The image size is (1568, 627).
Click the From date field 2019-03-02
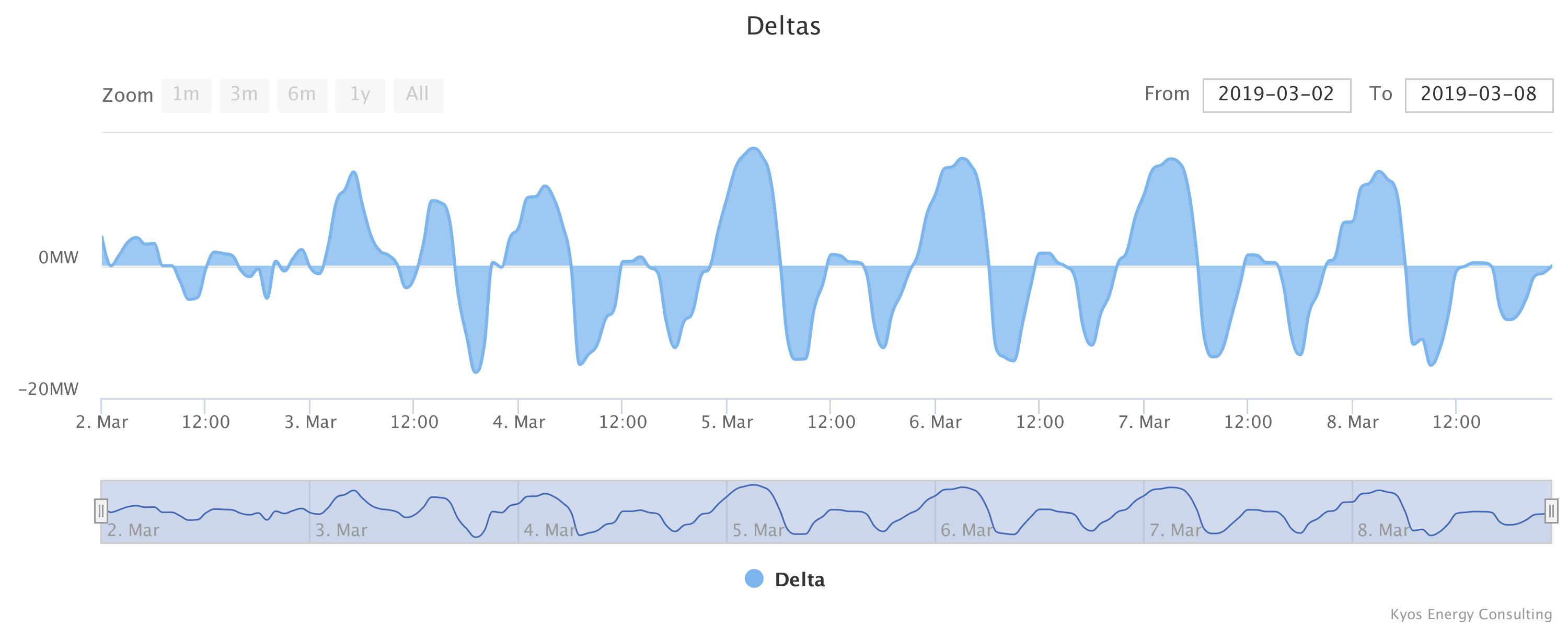pyautogui.click(x=1276, y=95)
